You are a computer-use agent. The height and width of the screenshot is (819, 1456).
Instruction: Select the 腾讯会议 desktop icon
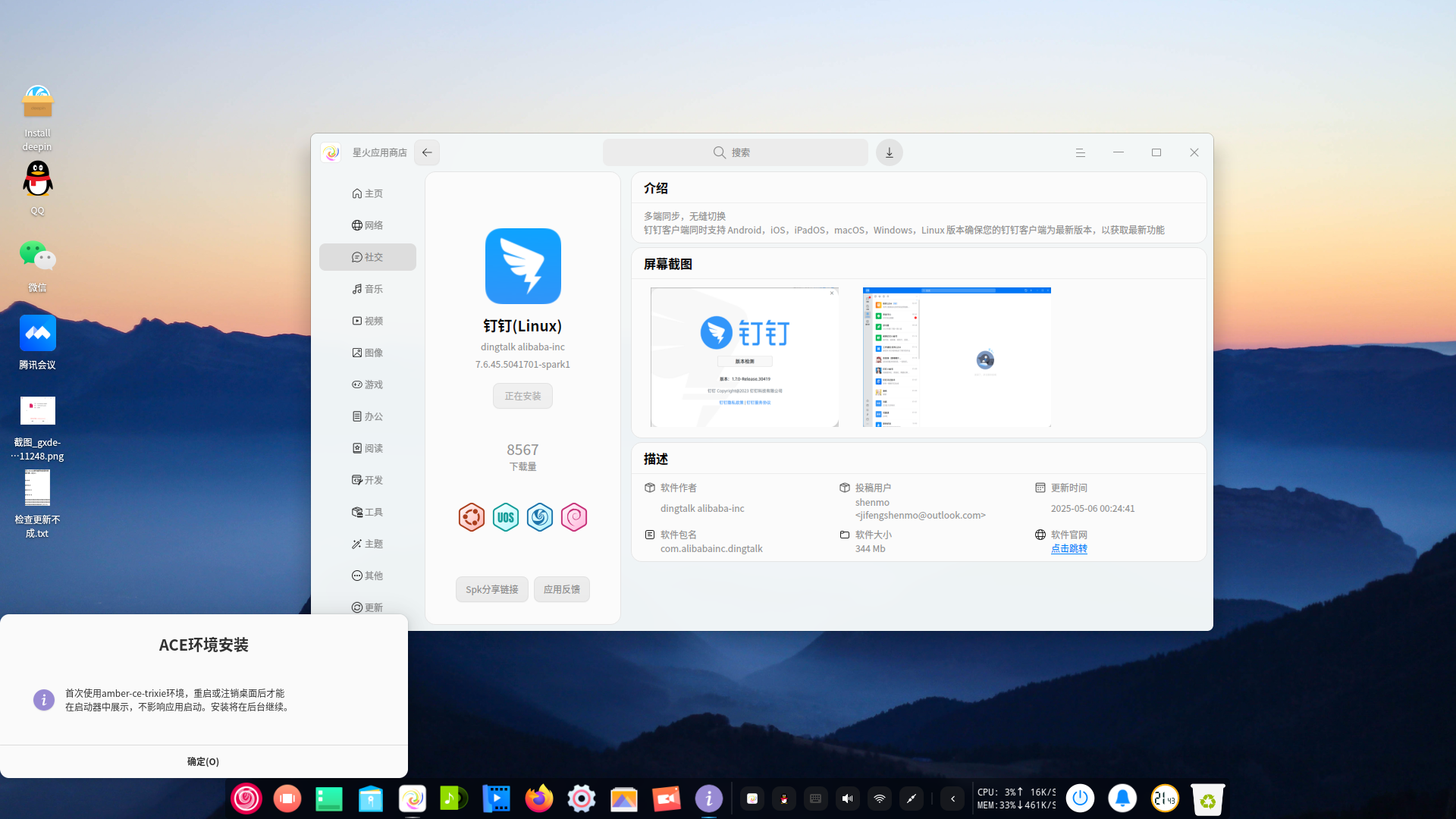37,341
